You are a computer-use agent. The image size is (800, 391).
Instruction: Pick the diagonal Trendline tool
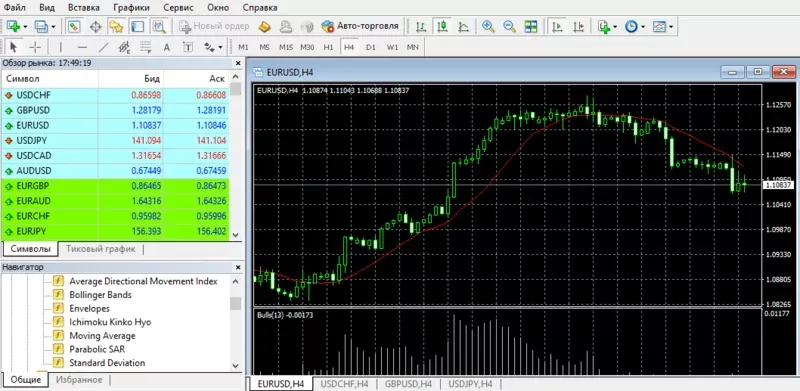[x=104, y=47]
